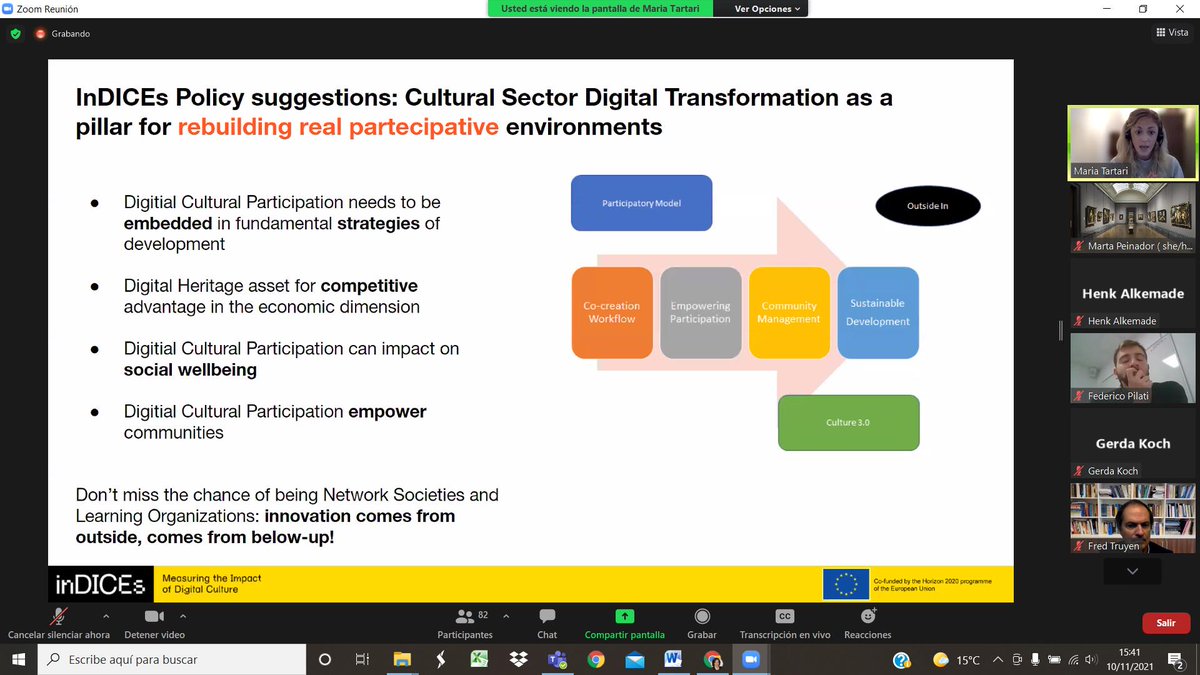Click the Co-creation Workflow orange box
The width and height of the screenshot is (1200, 675).
pos(612,312)
